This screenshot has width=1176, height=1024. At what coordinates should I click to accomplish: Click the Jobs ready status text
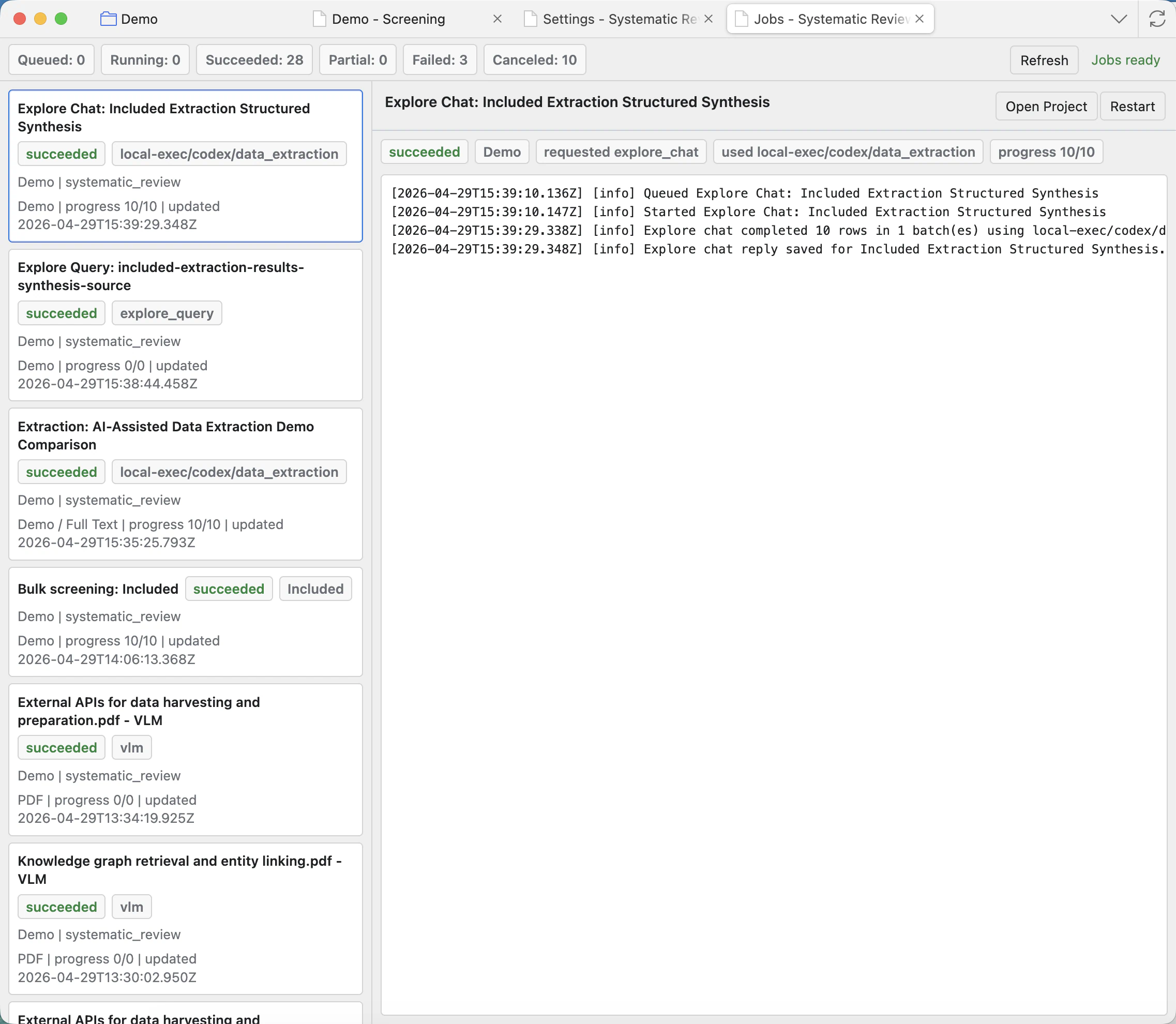(1125, 60)
